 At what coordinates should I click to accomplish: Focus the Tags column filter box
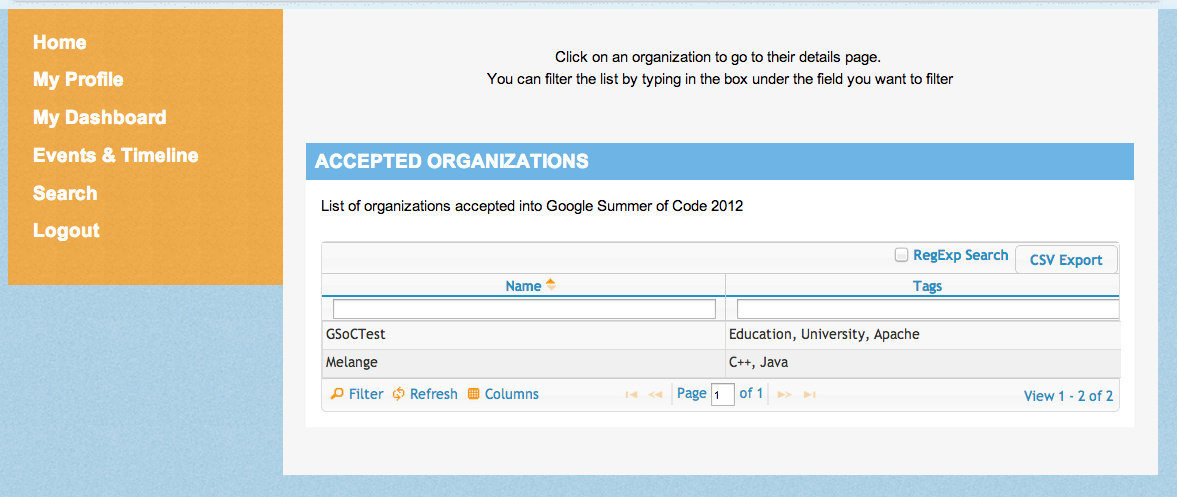[927, 309]
